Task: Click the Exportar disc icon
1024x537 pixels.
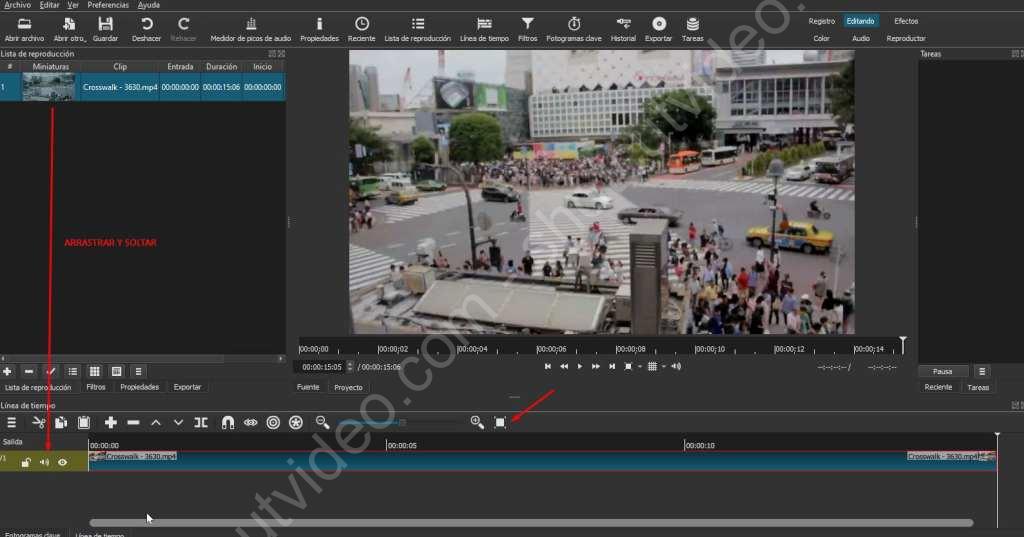Action: (658, 29)
